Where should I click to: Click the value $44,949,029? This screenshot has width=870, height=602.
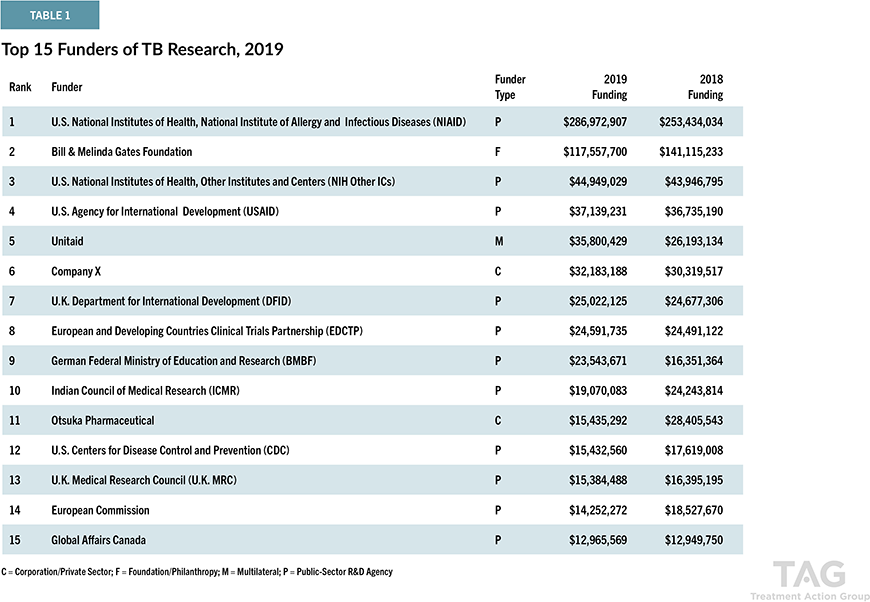pos(598,181)
